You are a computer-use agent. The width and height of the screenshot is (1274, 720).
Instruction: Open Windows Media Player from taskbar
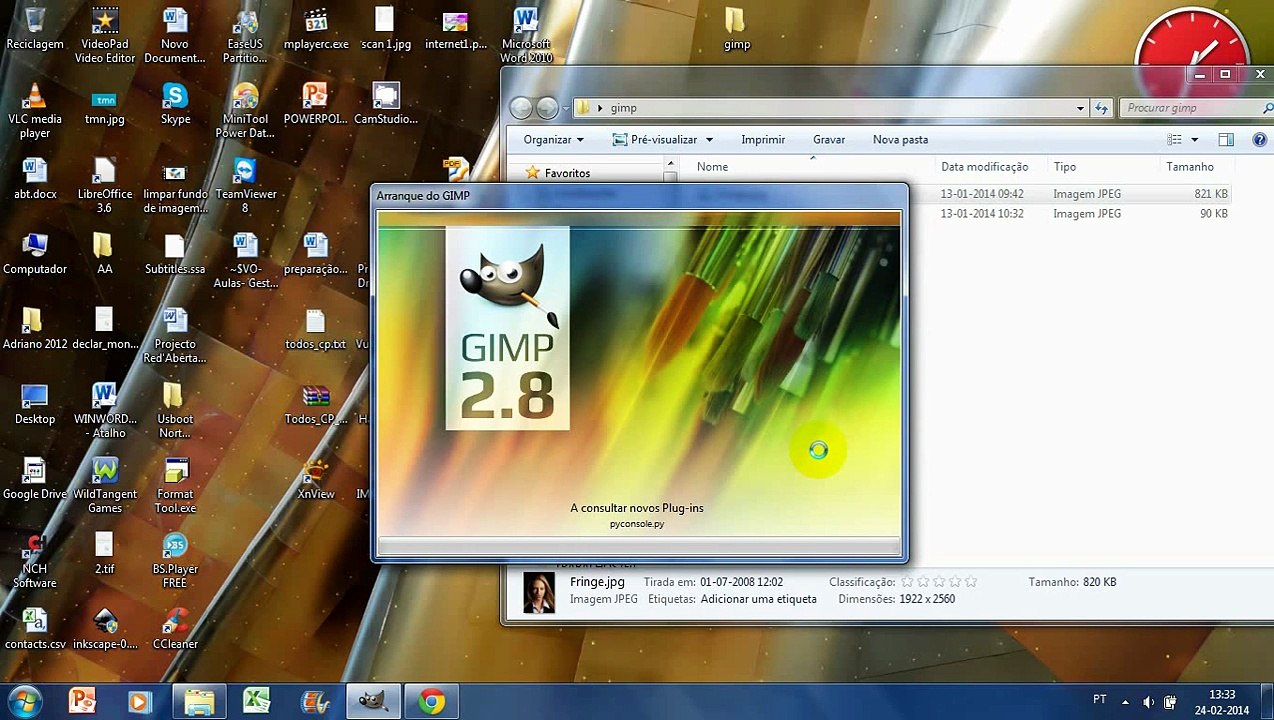tap(139, 701)
